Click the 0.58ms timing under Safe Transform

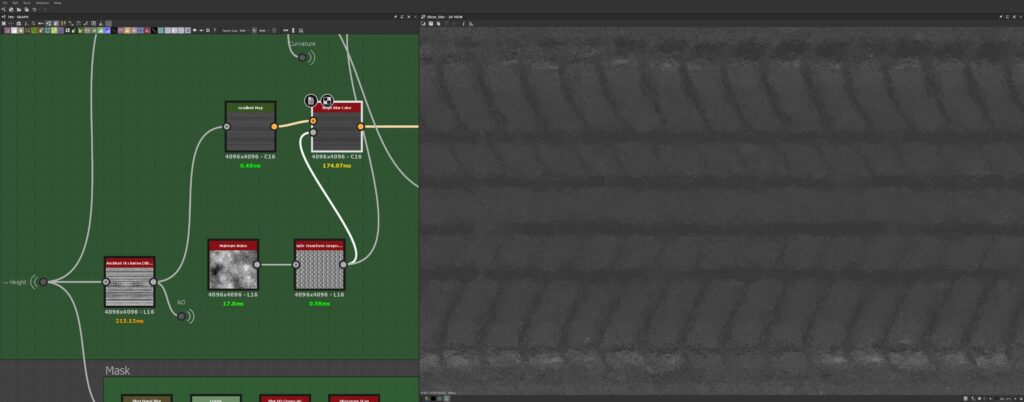pyautogui.click(x=319, y=303)
